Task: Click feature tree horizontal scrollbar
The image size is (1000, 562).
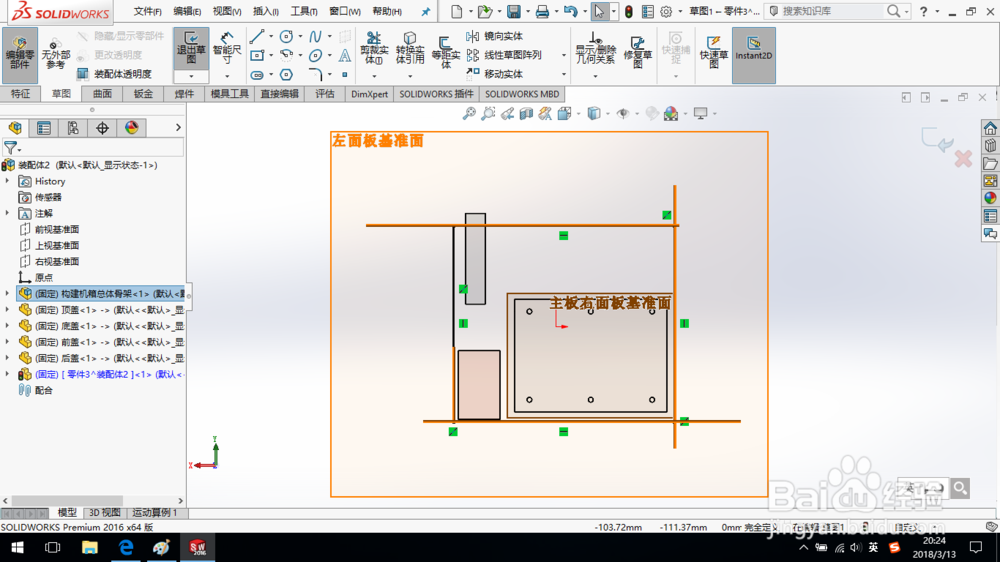Action: click(66, 501)
